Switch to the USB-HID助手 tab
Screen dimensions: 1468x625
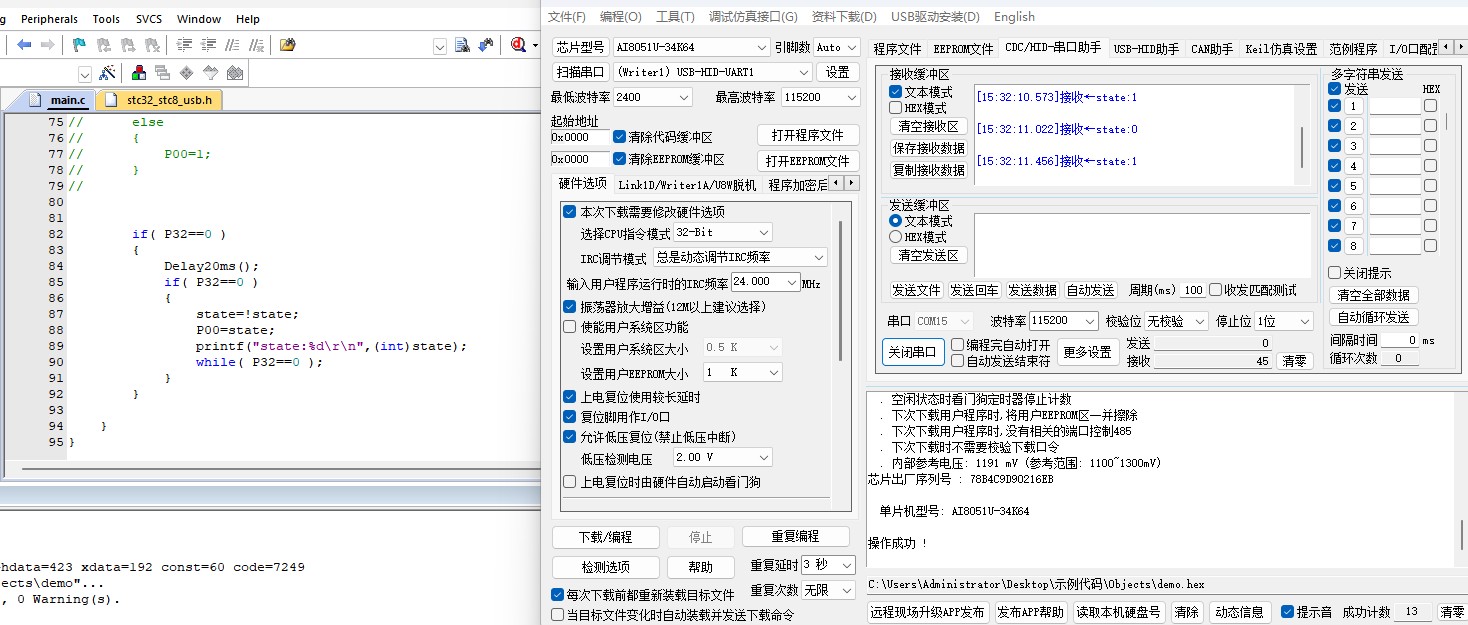click(1146, 48)
